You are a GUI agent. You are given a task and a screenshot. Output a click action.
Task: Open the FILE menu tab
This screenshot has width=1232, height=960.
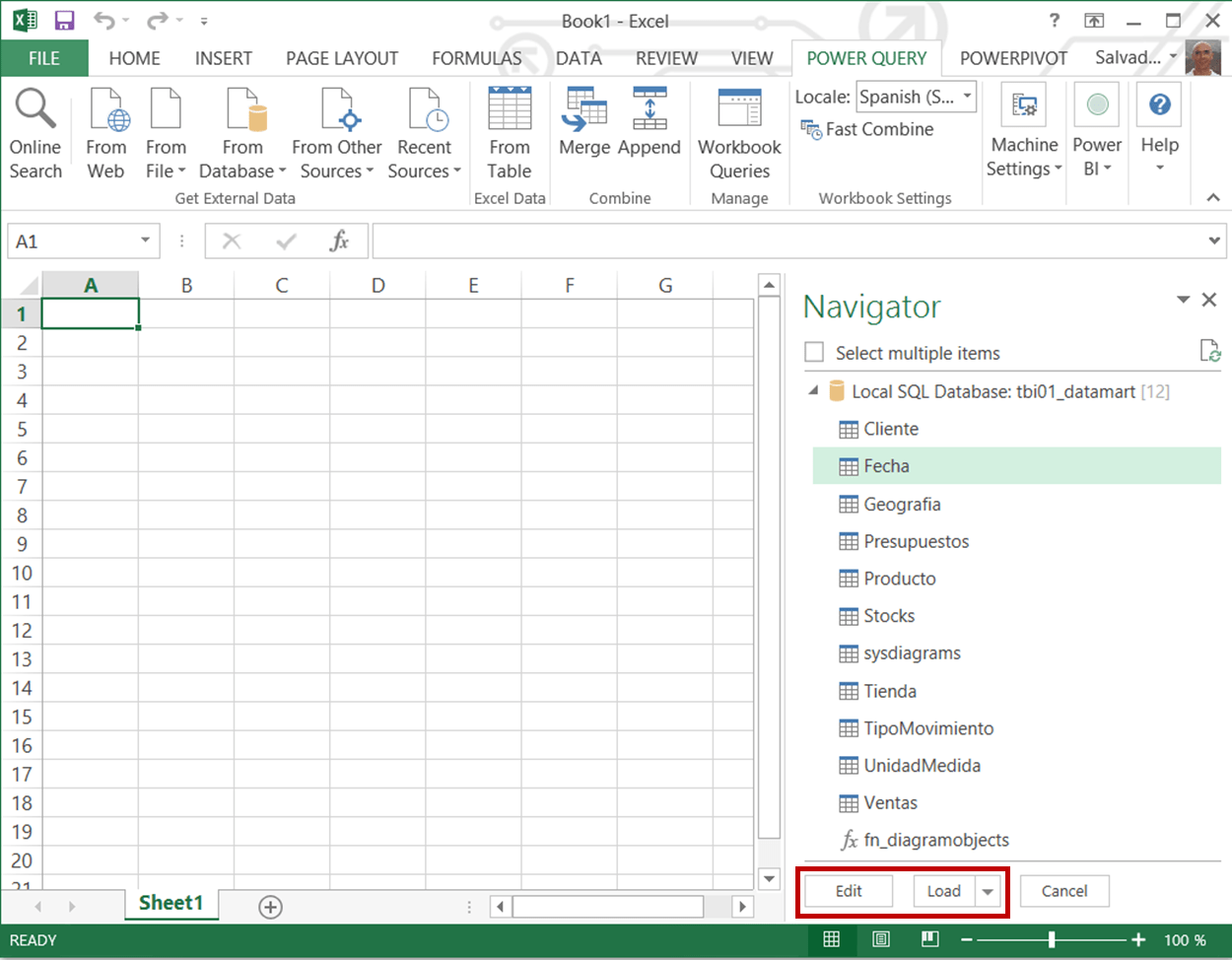pyautogui.click(x=44, y=58)
